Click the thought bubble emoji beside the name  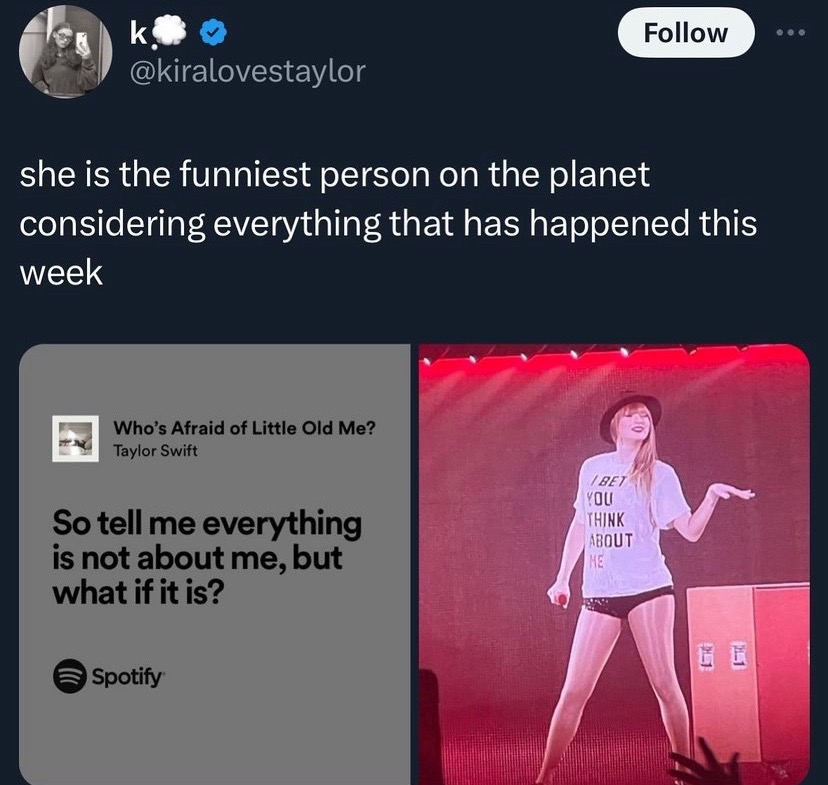pyautogui.click(x=173, y=35)
